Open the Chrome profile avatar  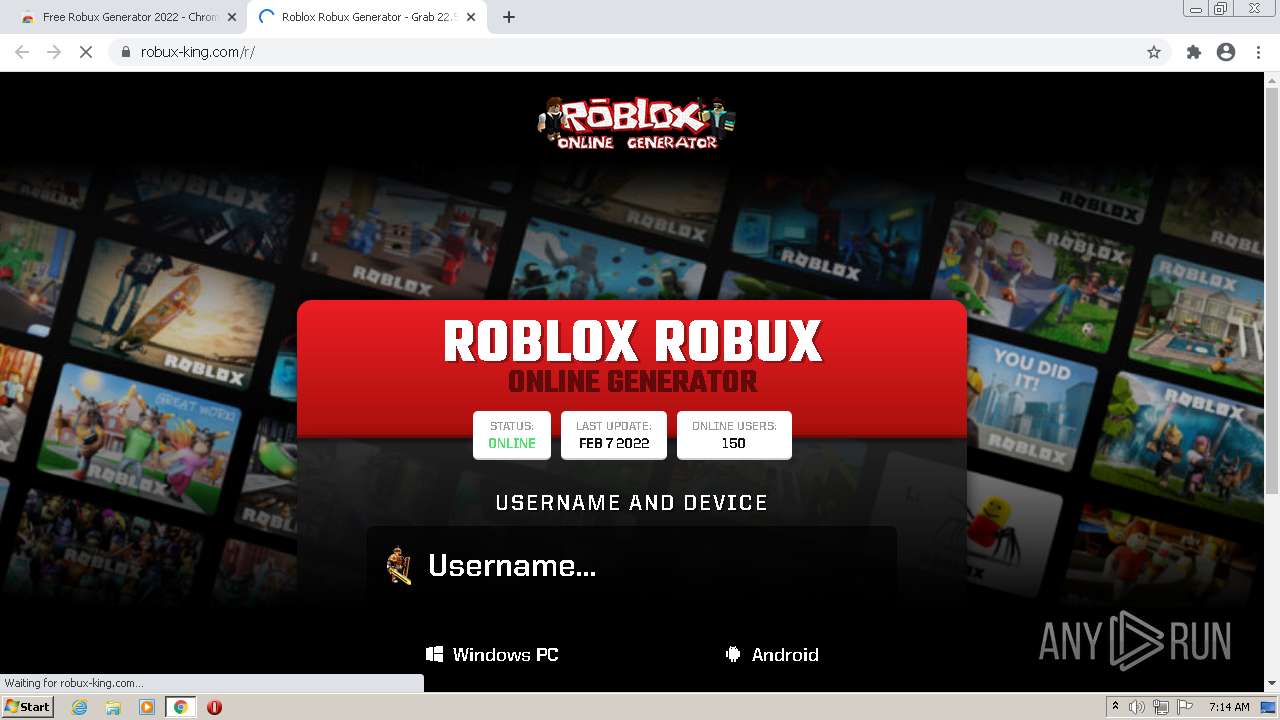[x=1226, y=52]
